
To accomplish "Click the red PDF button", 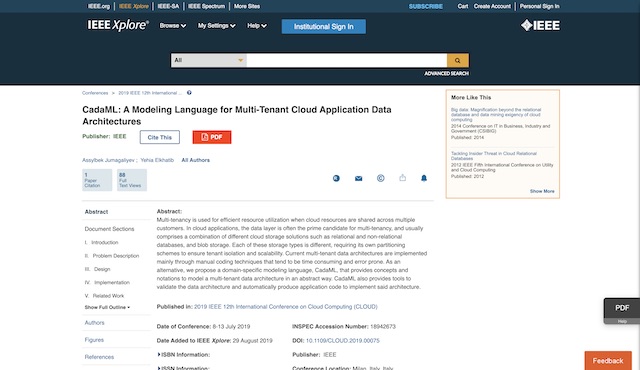I will 212,137.
